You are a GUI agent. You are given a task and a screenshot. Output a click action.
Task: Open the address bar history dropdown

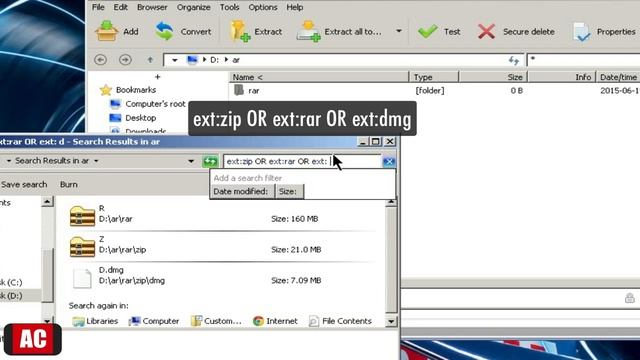175,60
